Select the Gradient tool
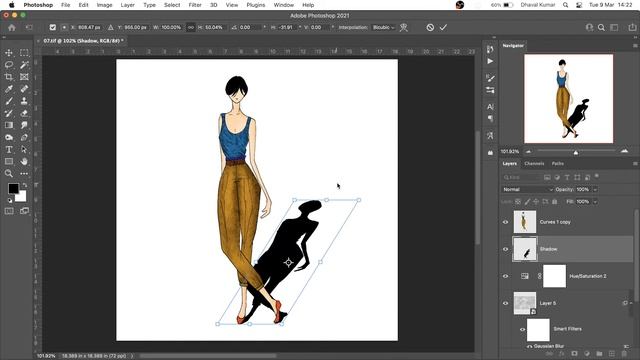 [x=9, y=125]
